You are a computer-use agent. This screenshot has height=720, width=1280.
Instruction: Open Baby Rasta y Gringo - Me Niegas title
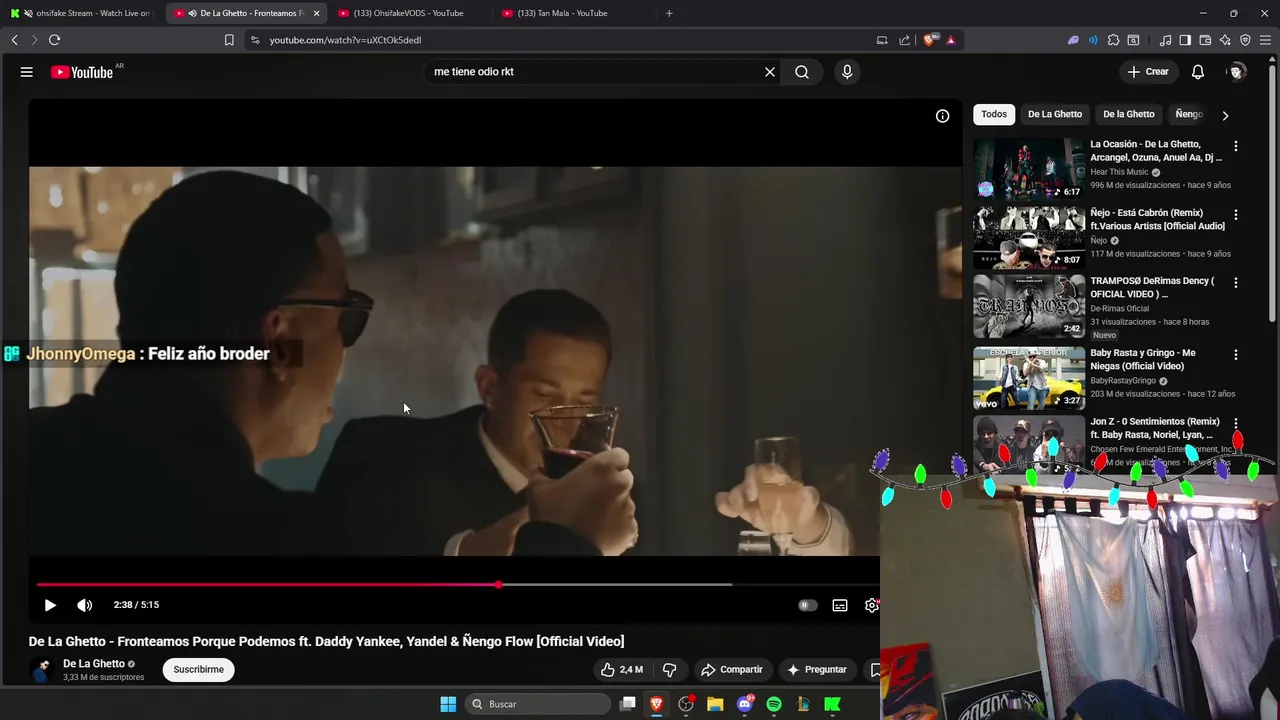[1143, 359]
